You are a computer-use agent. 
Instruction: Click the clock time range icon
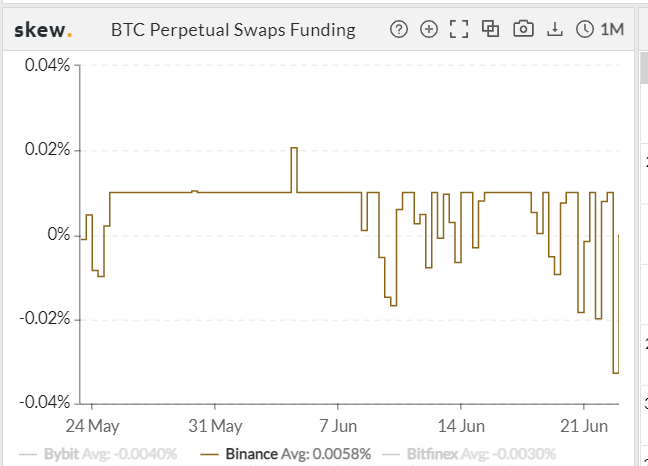(x=586, y=29)
